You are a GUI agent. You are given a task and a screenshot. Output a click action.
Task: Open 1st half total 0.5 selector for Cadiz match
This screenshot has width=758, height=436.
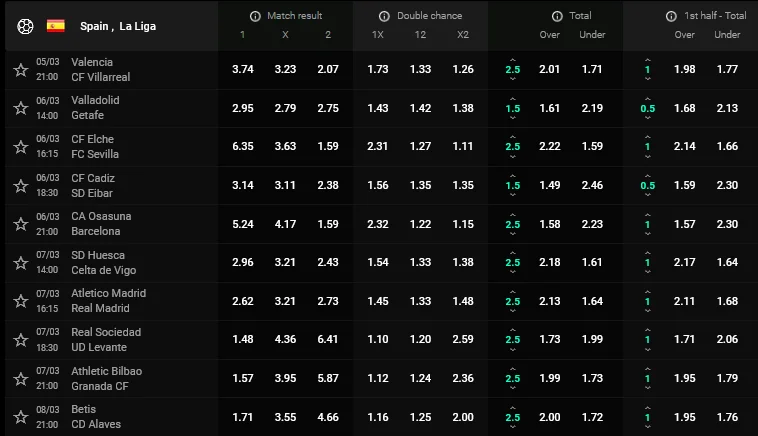(x=648, y=185)
